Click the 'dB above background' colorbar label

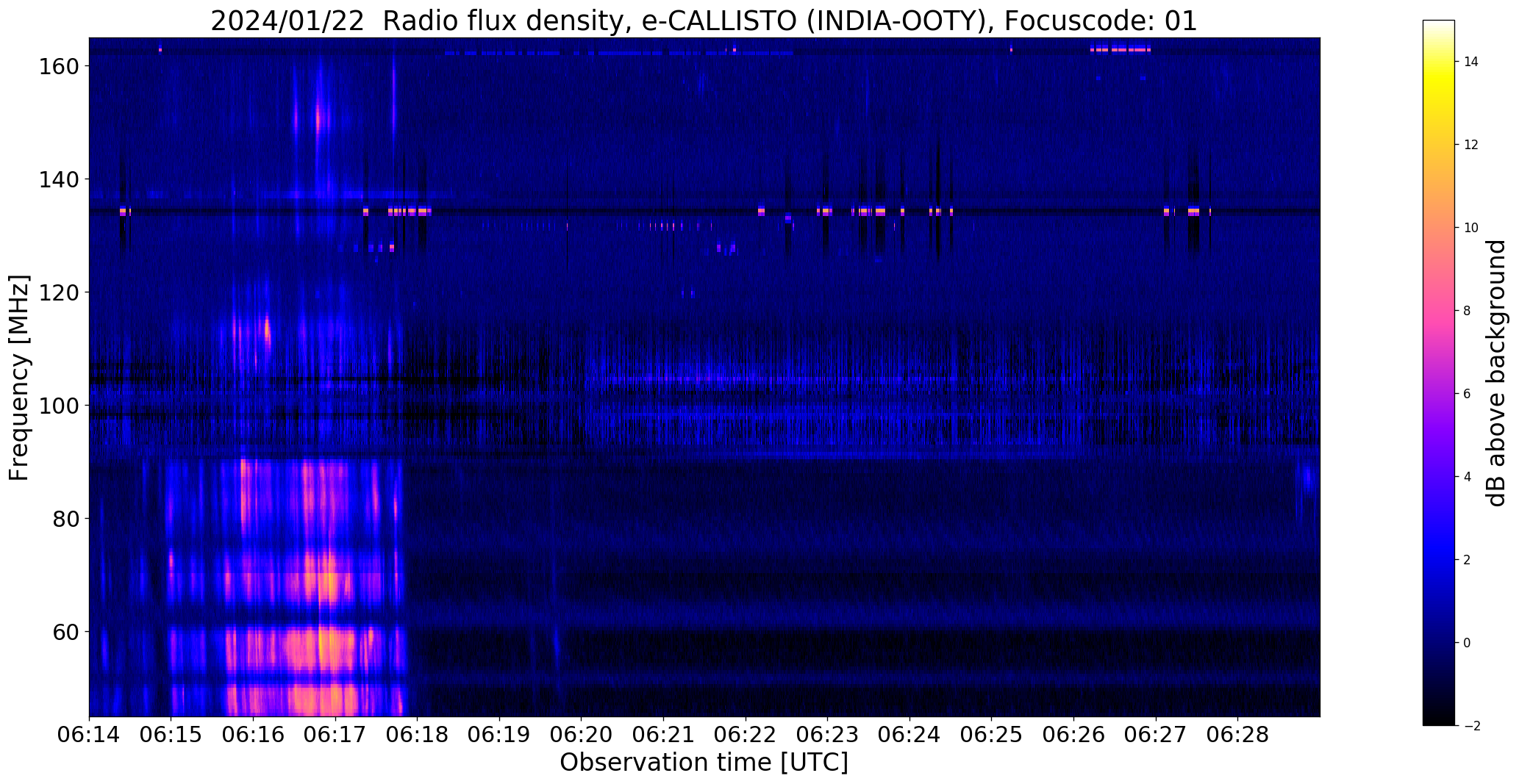point(1496,373)
